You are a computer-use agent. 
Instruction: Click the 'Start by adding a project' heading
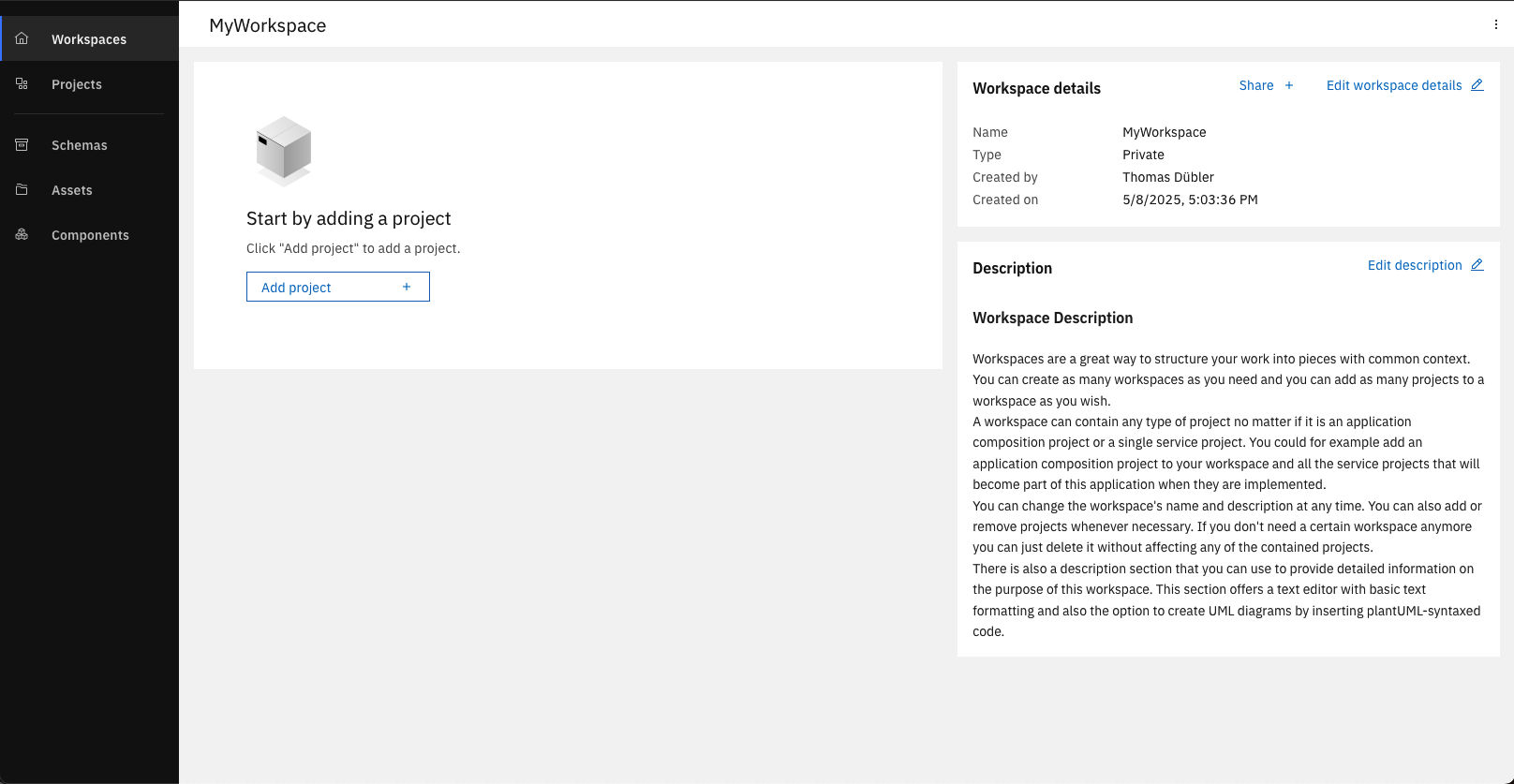(x=349, y=218)
